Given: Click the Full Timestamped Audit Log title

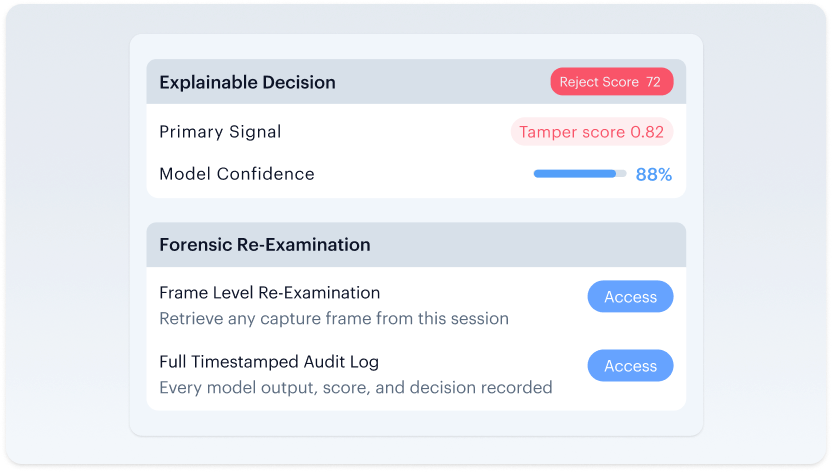Looking at the screenshot, I should (269, 362).
